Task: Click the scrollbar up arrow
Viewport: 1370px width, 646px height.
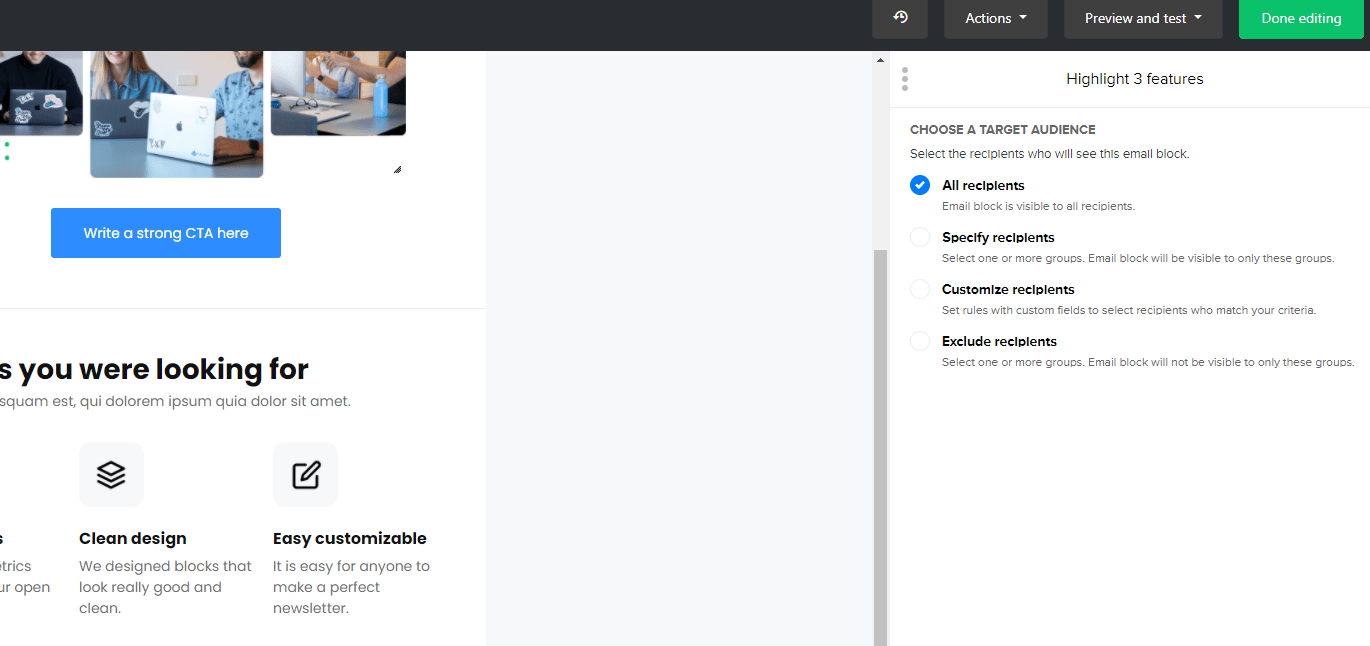Action: tap(880, 60)
